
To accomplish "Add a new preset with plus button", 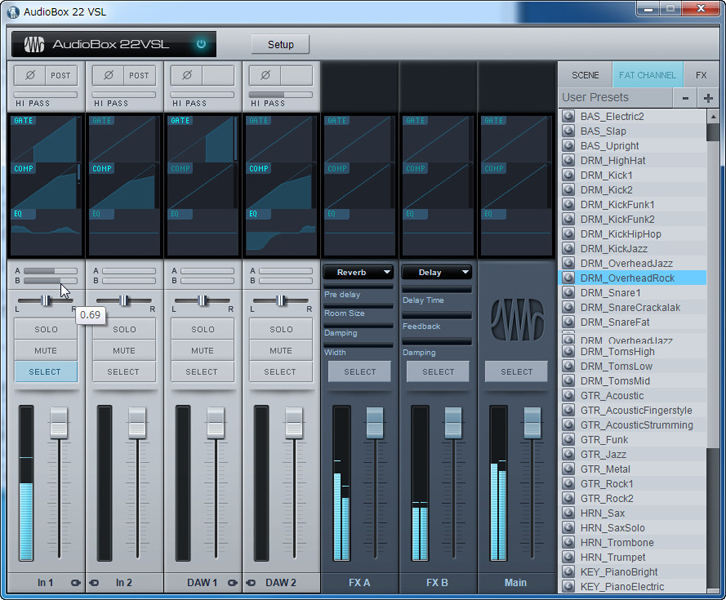I will pyautogui.click(x=708, y=98).
